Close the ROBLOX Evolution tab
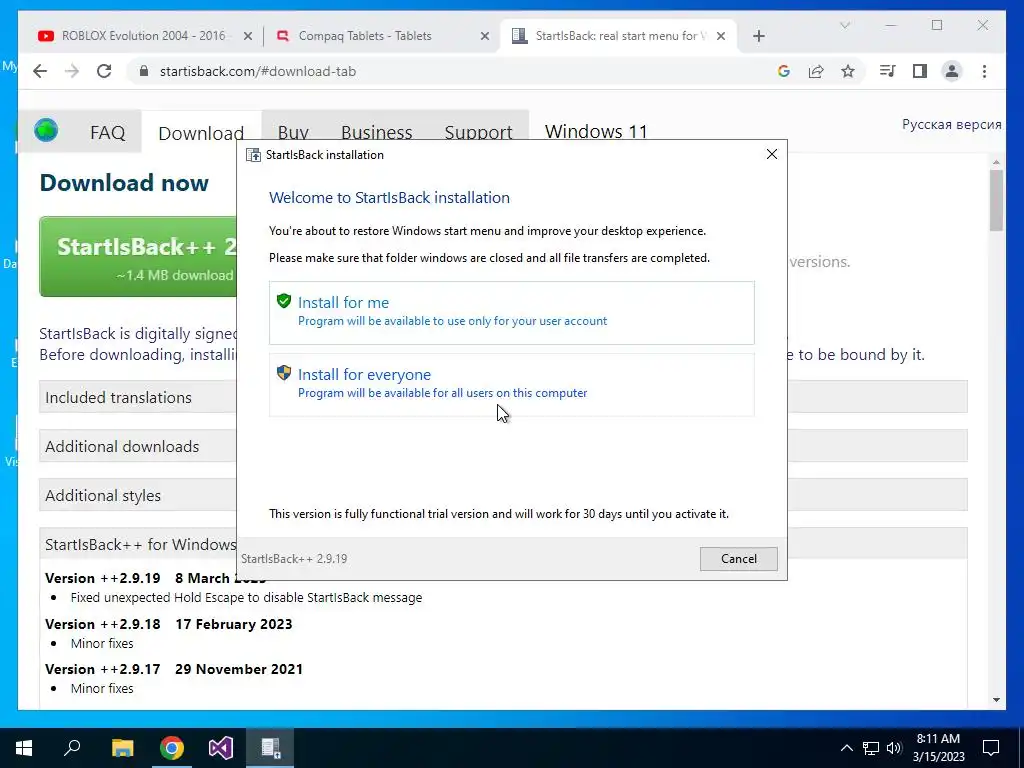1024x768 pixels. pyautogui.click(x=248, y=36)
